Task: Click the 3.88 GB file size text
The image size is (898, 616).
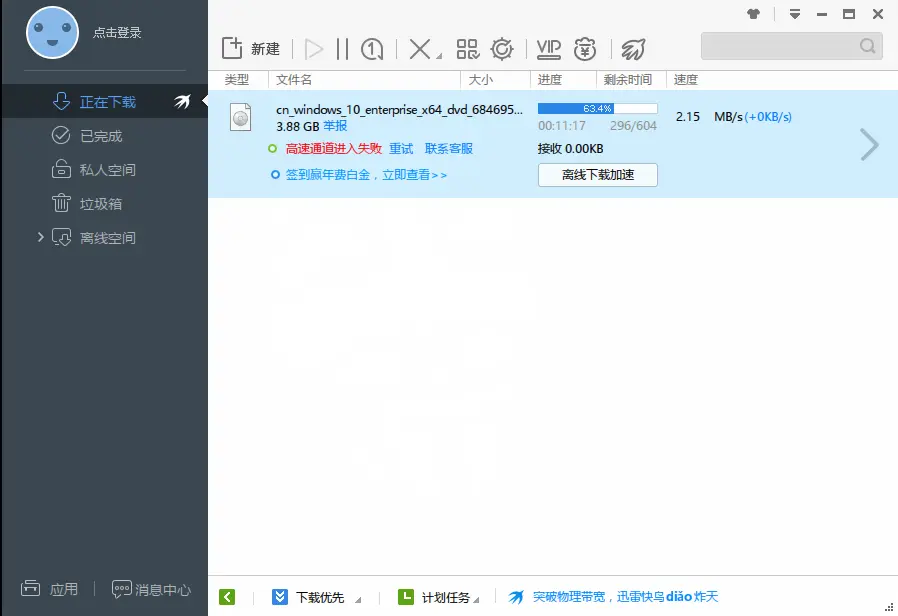Action: 298,126
